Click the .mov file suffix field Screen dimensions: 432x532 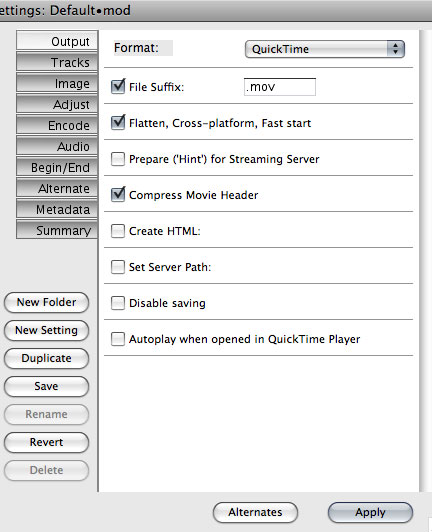(280, 87)
